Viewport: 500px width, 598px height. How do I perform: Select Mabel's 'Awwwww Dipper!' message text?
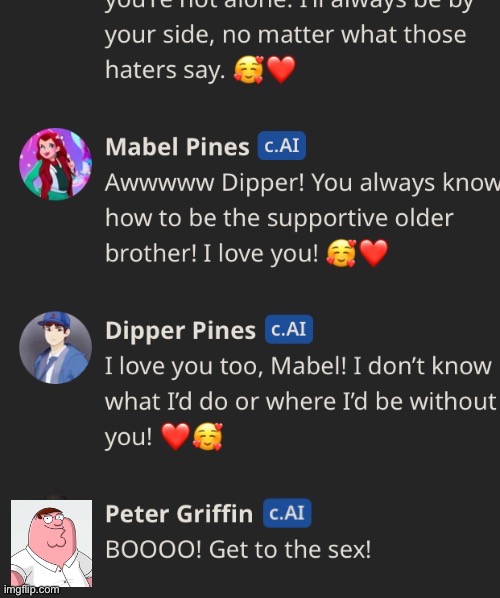click(302, 218)
